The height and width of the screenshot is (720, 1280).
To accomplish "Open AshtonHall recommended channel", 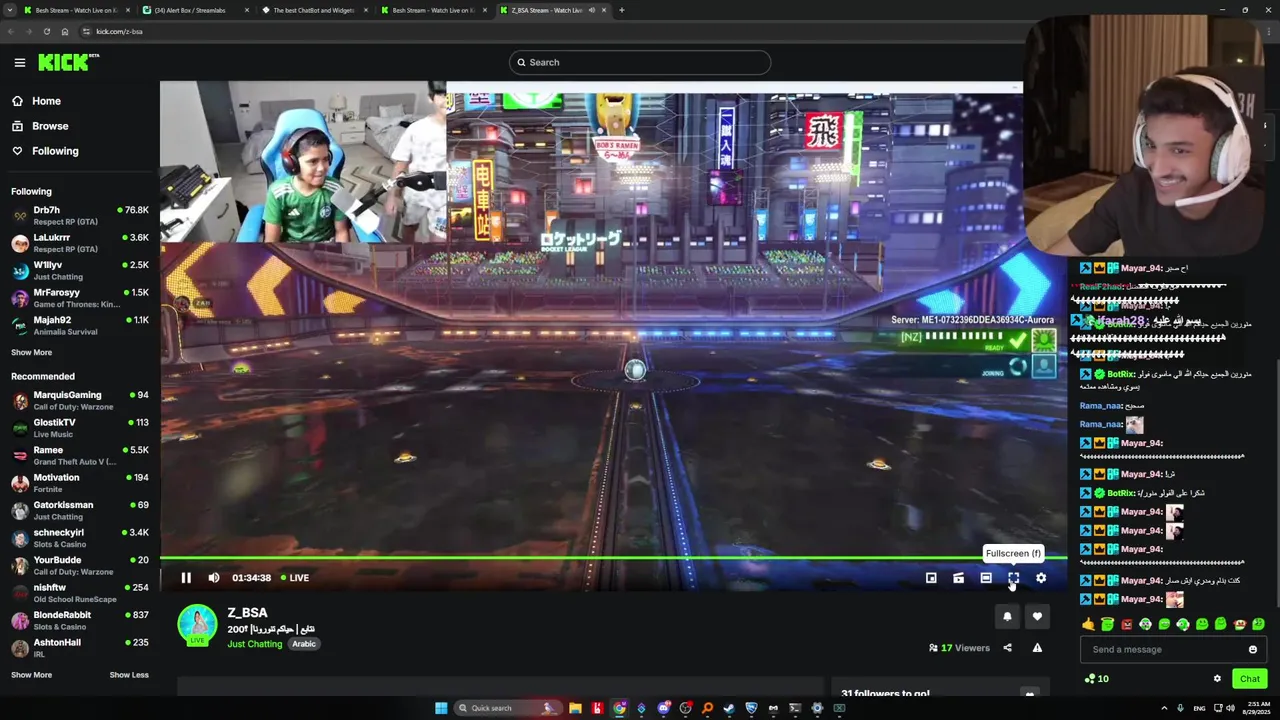I will pos(80,648).
